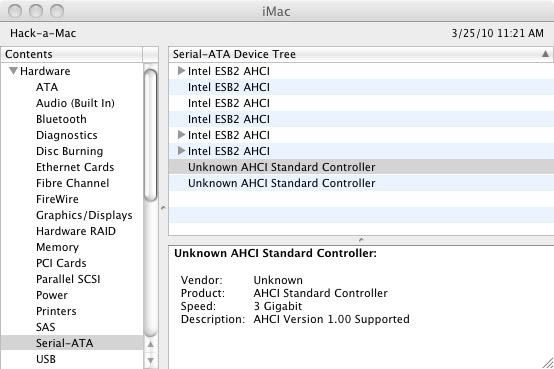
Task: Expand the first Intel ESB2 AHCI entry
Action: click(x=181, y=71)
